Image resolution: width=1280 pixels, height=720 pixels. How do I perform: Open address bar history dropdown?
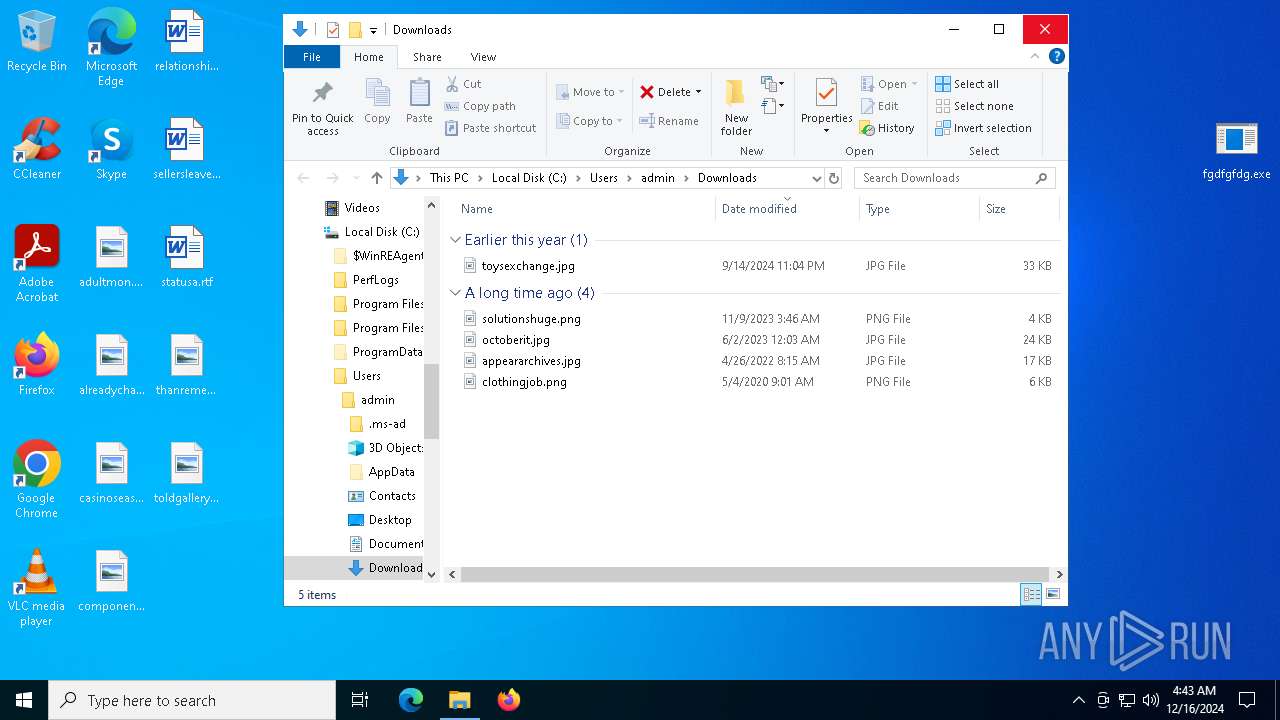point(816,178)
